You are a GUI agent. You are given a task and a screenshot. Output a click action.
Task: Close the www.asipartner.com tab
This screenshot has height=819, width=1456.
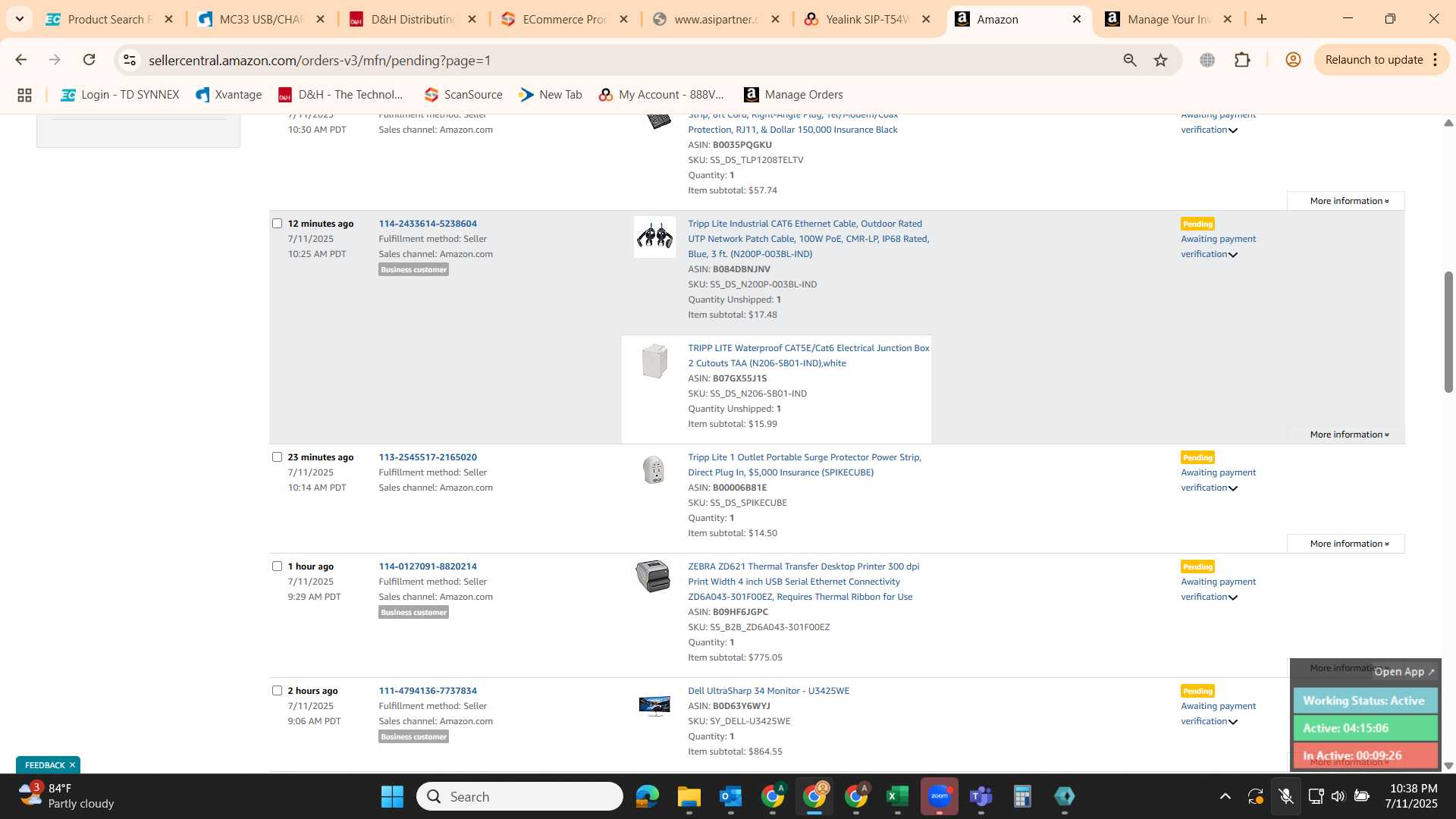775,19
